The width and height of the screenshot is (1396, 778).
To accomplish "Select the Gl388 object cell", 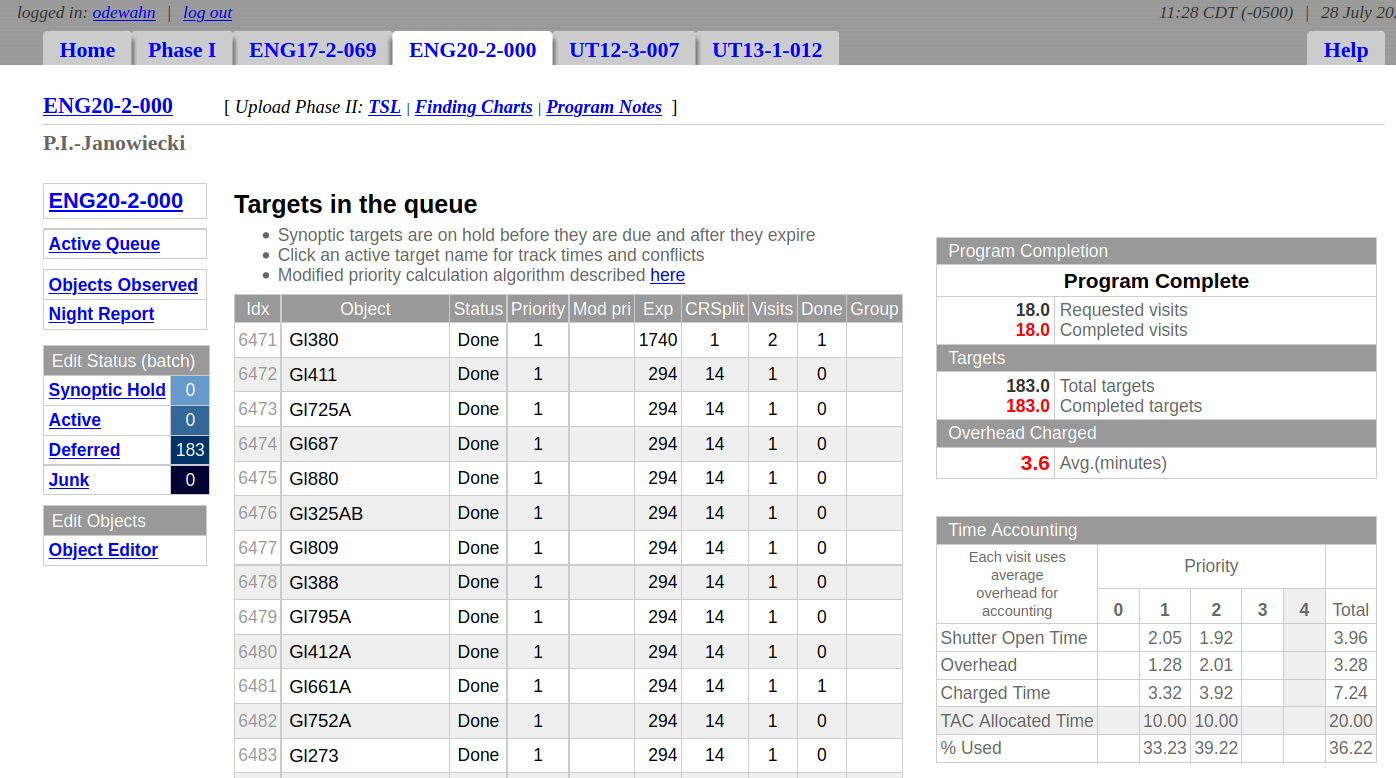I will [365, 582].
